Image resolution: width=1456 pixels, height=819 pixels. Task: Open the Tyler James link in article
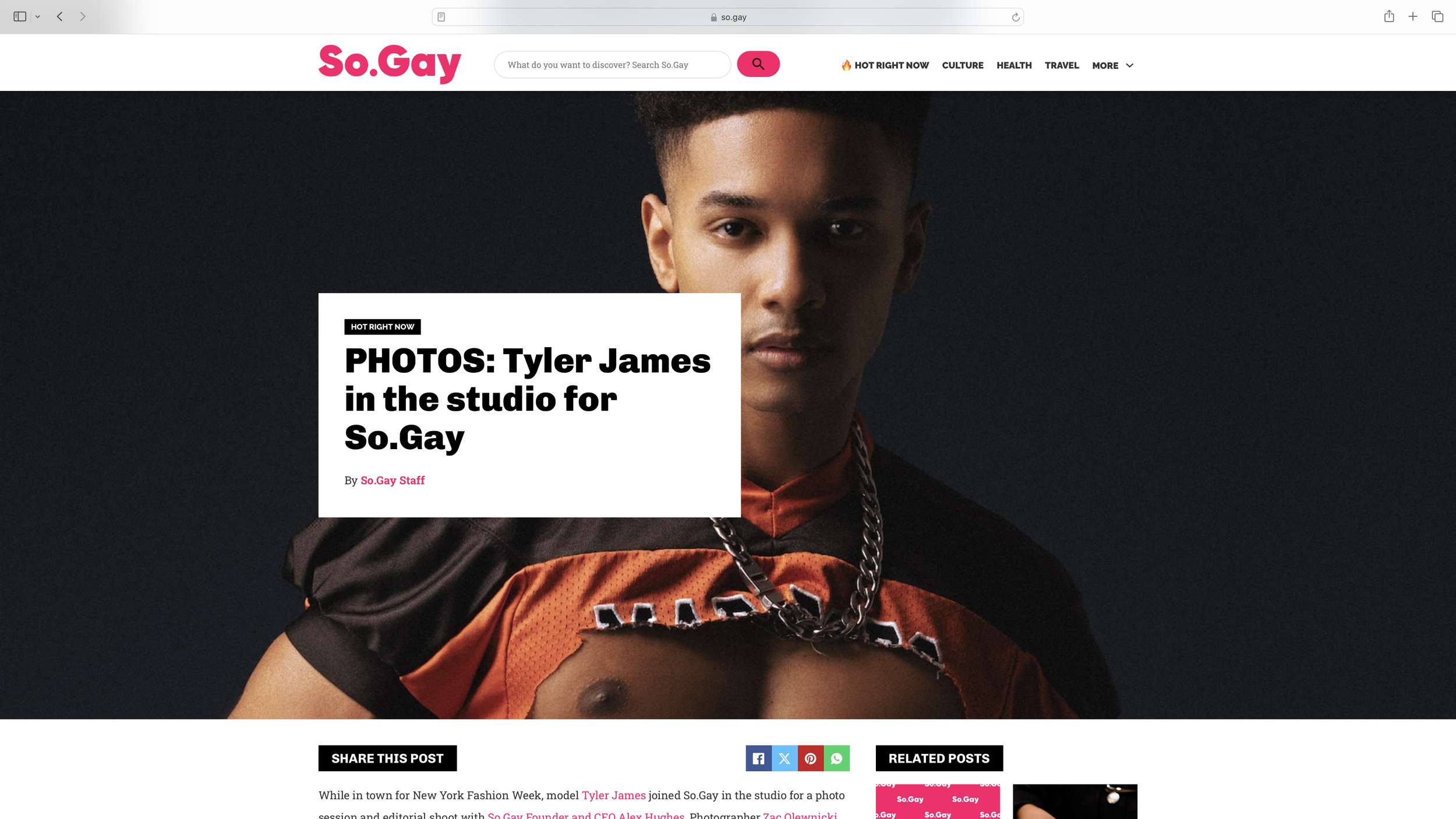[614, 795]
